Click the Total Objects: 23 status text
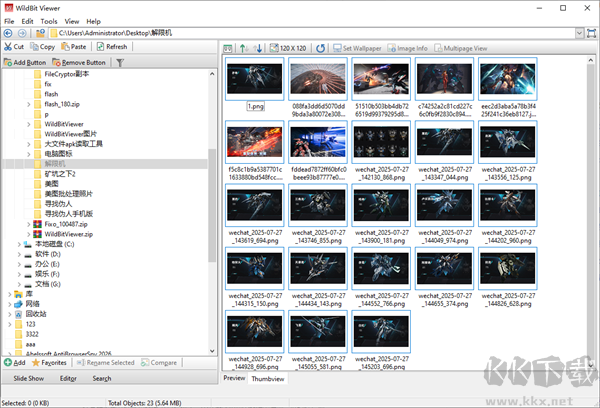 coord(145,403)
